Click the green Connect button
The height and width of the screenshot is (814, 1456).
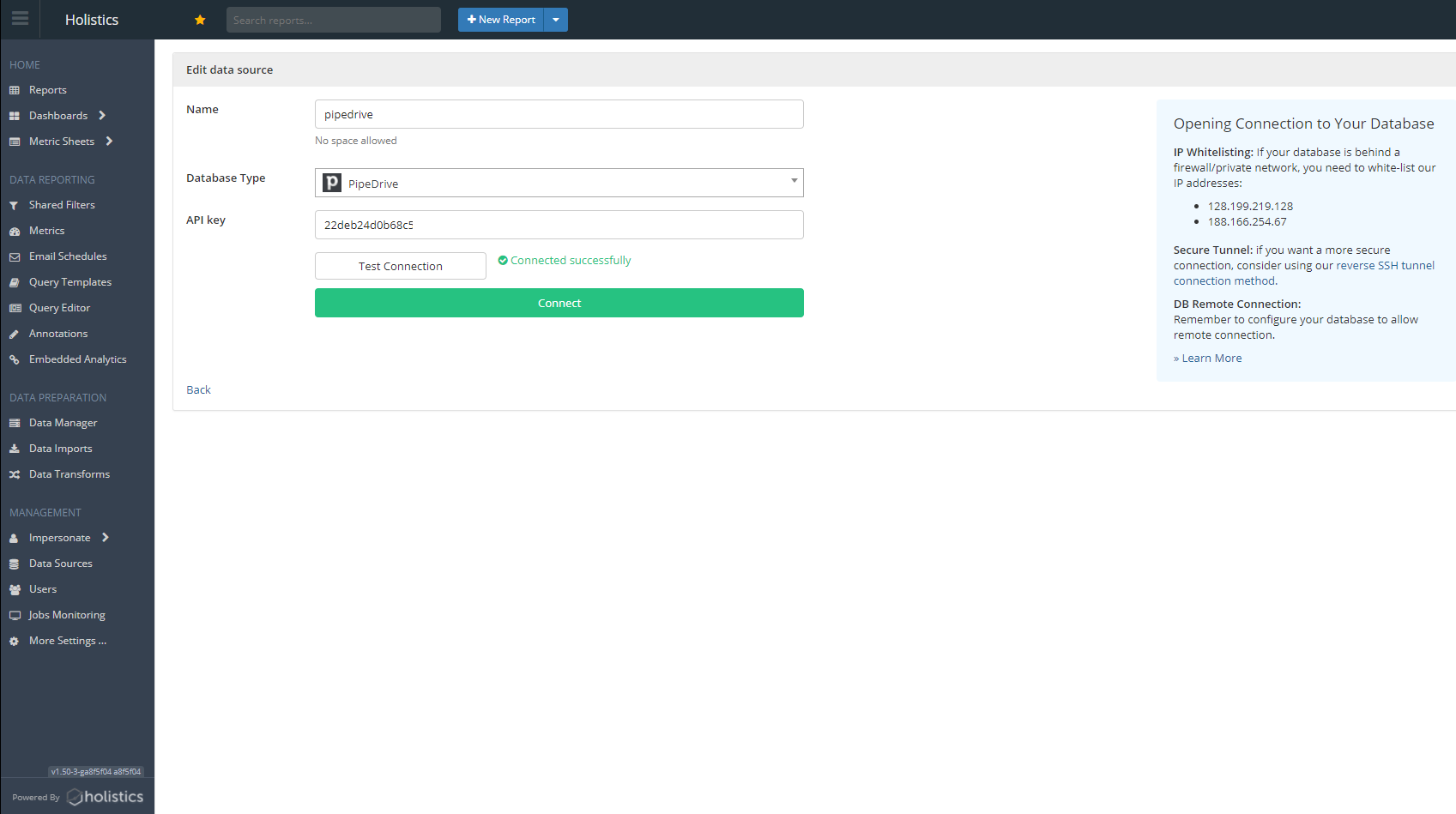pos(559,303)
